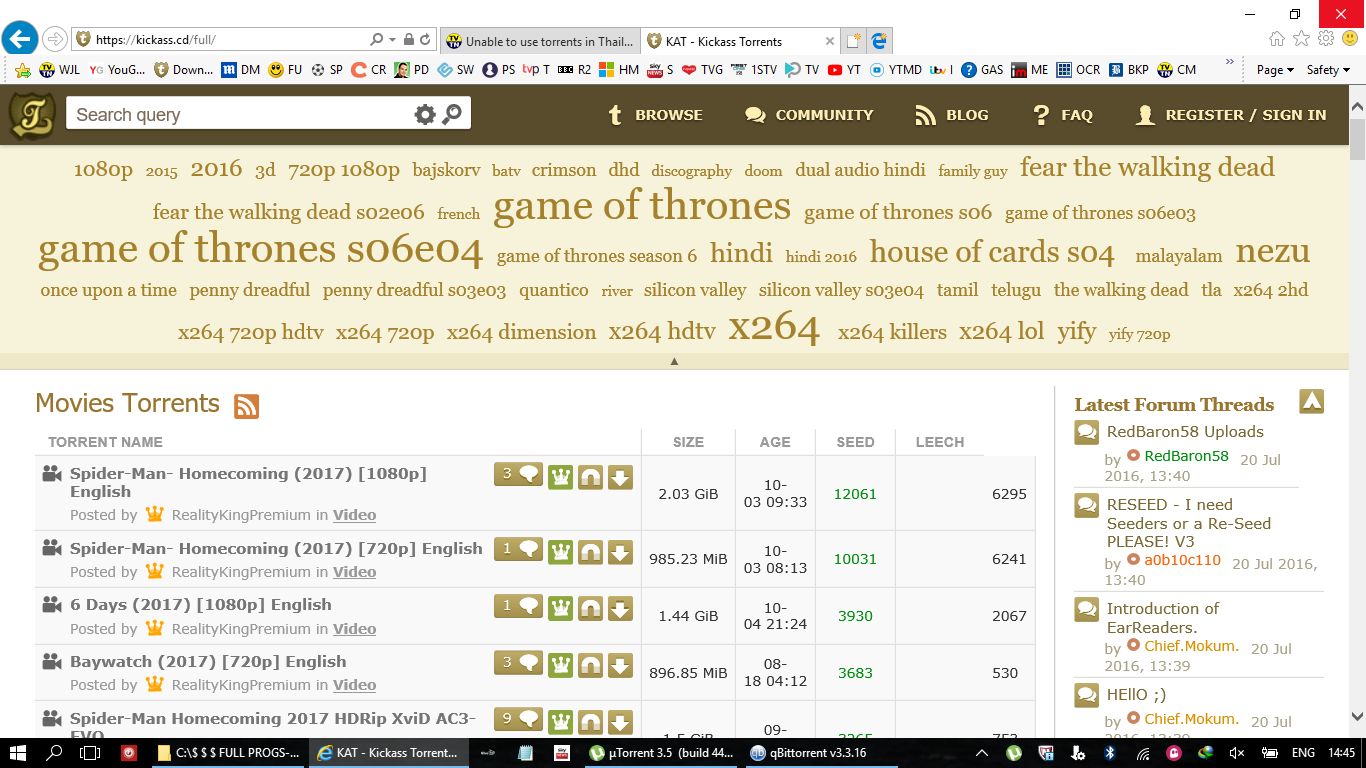Click the 'x264' tag link
The height and width of the screenshot is (768, 1366).
[774, 328]
